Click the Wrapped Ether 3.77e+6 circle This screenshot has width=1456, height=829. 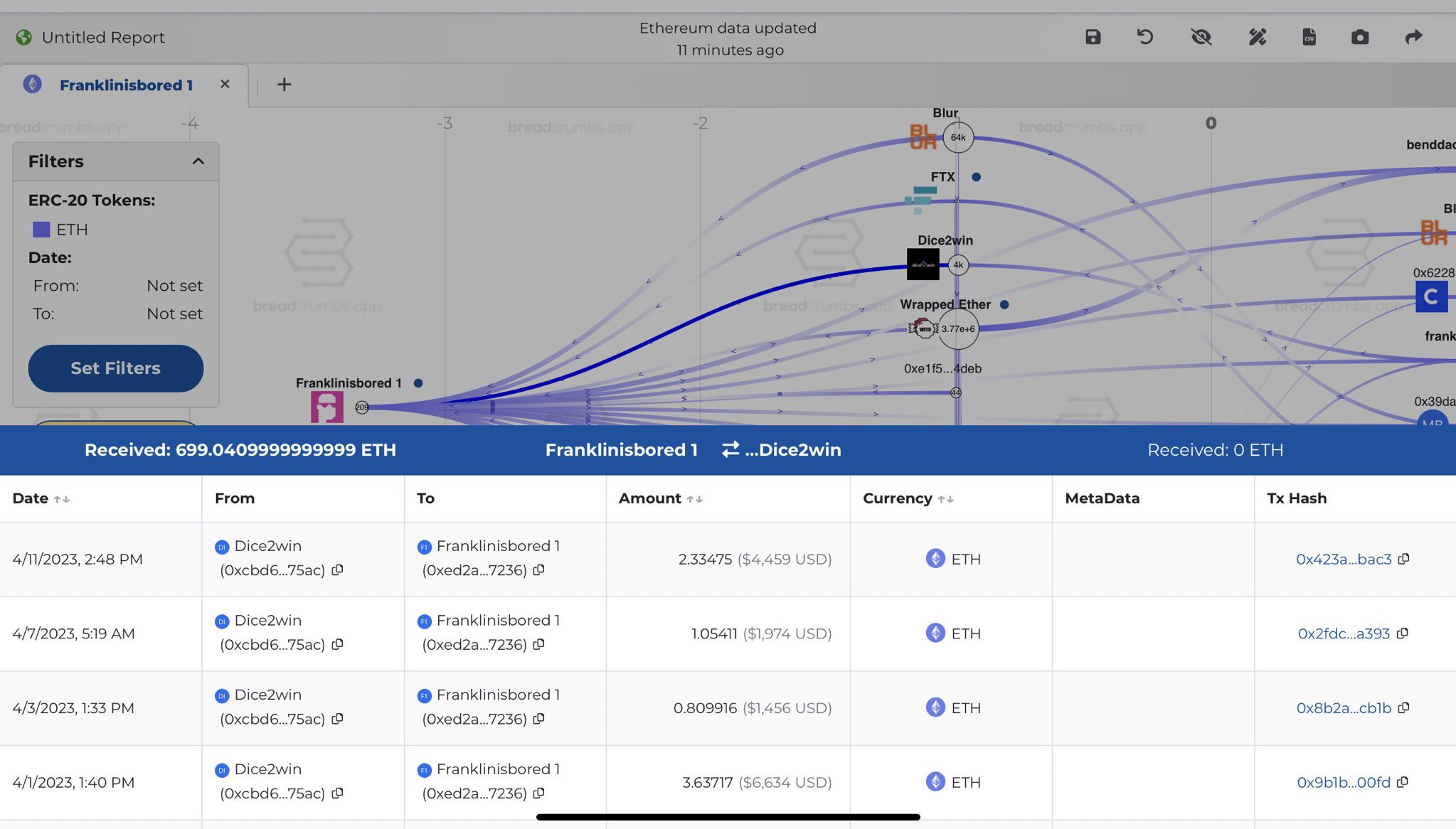[x=958, y=328]
